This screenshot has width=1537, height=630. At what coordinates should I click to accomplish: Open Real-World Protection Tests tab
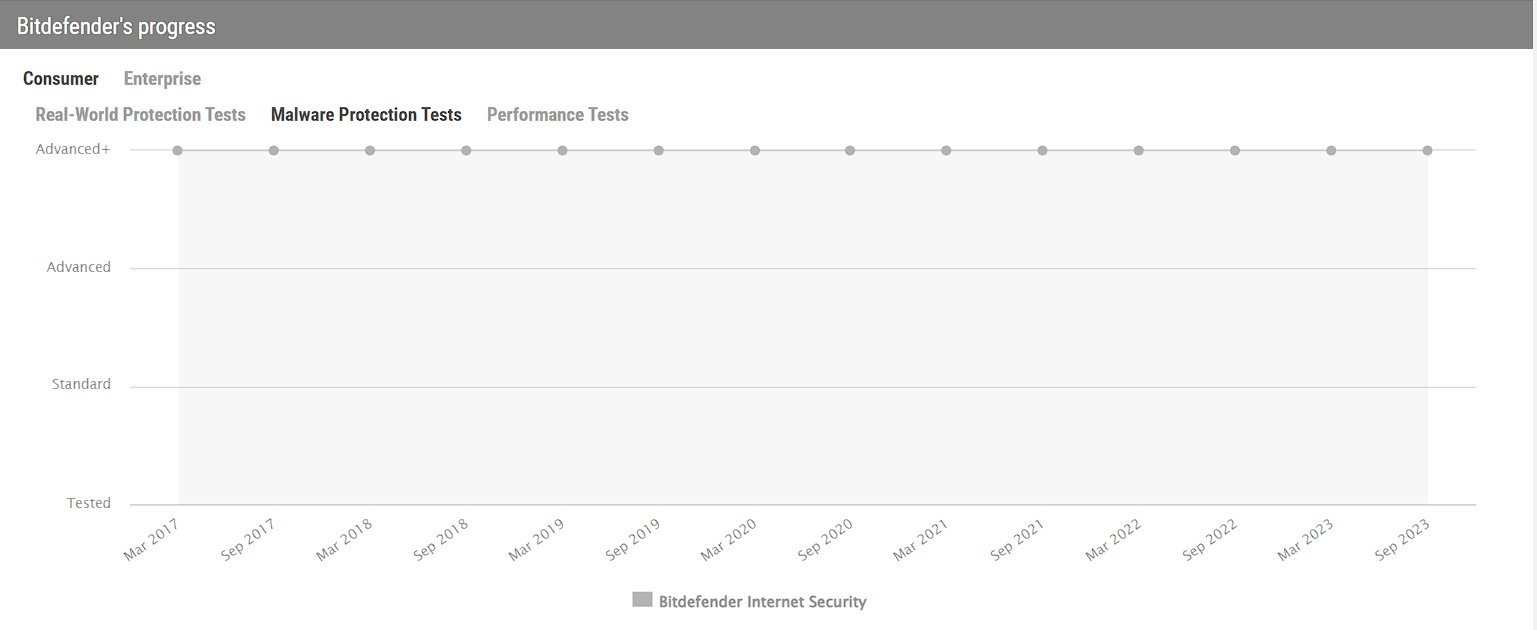(140, 115)
